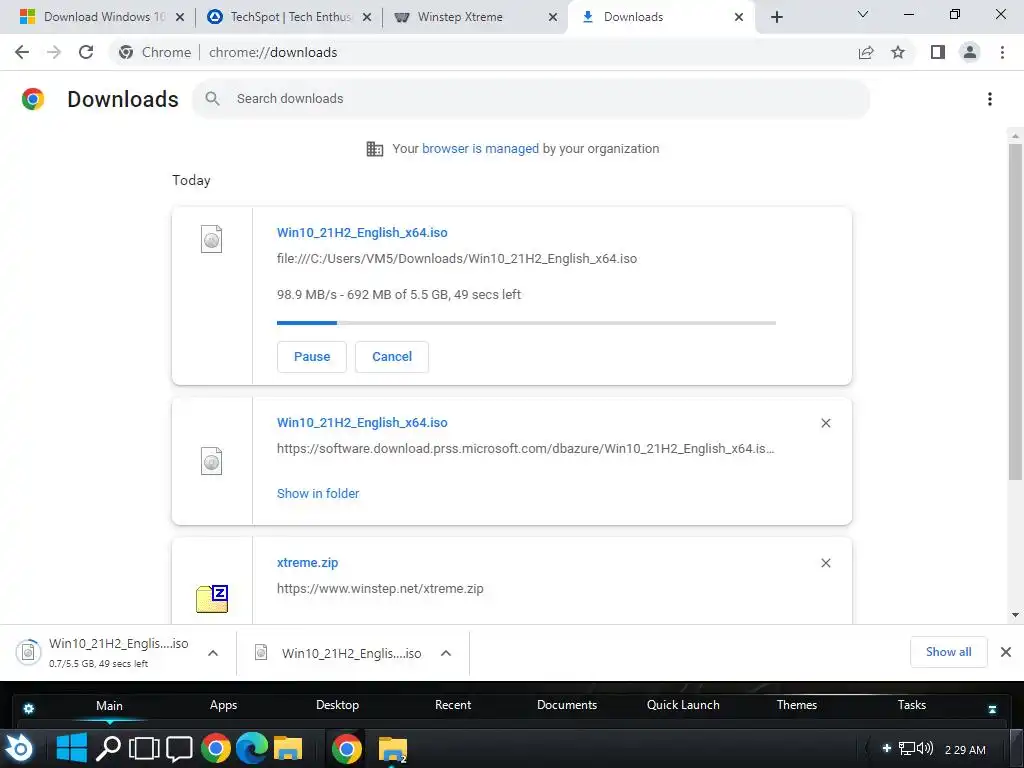The width and height of the screenshot is (1024, 768).
Task: Open a new browser tab
Action: (x=776, y=17)
